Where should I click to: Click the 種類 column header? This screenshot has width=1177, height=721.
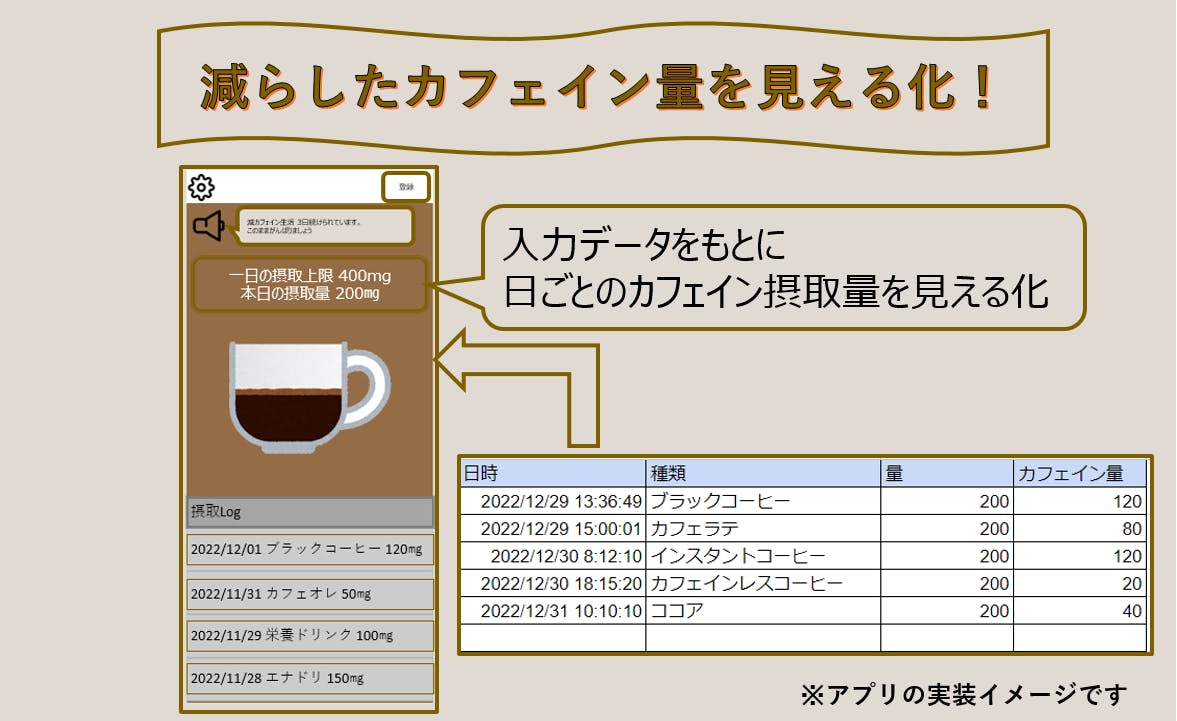tap(763, 474)
